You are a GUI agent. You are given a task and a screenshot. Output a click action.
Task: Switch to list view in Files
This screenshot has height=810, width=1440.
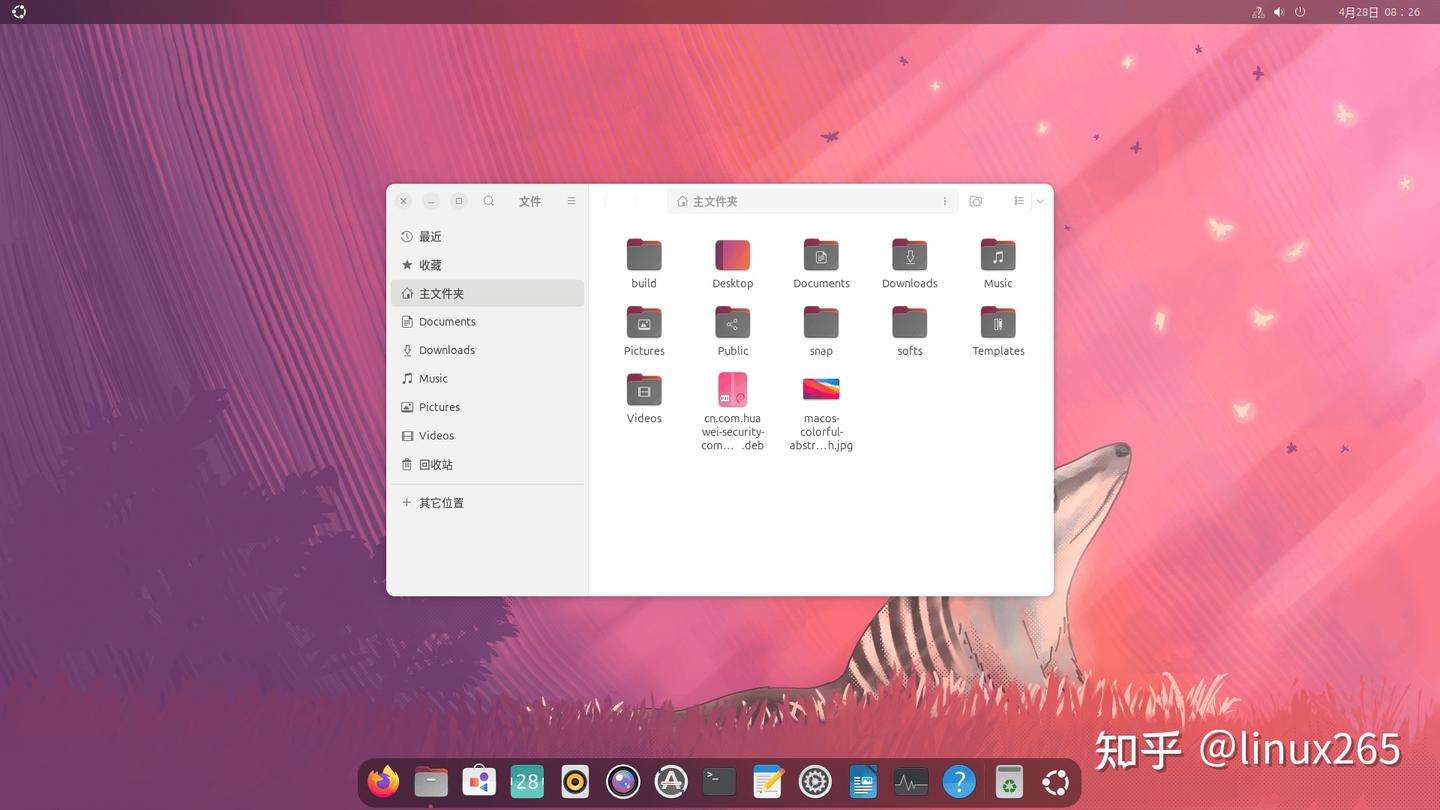1018,201
